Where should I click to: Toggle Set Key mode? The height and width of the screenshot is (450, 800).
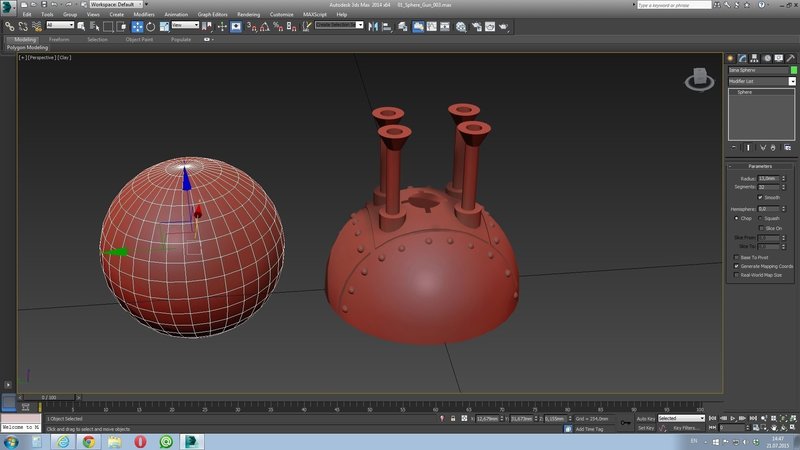point(645,428)
